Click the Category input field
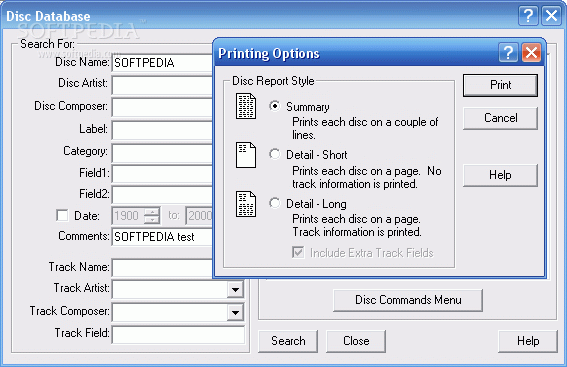 pyautogui.click(x=162, y=153)
